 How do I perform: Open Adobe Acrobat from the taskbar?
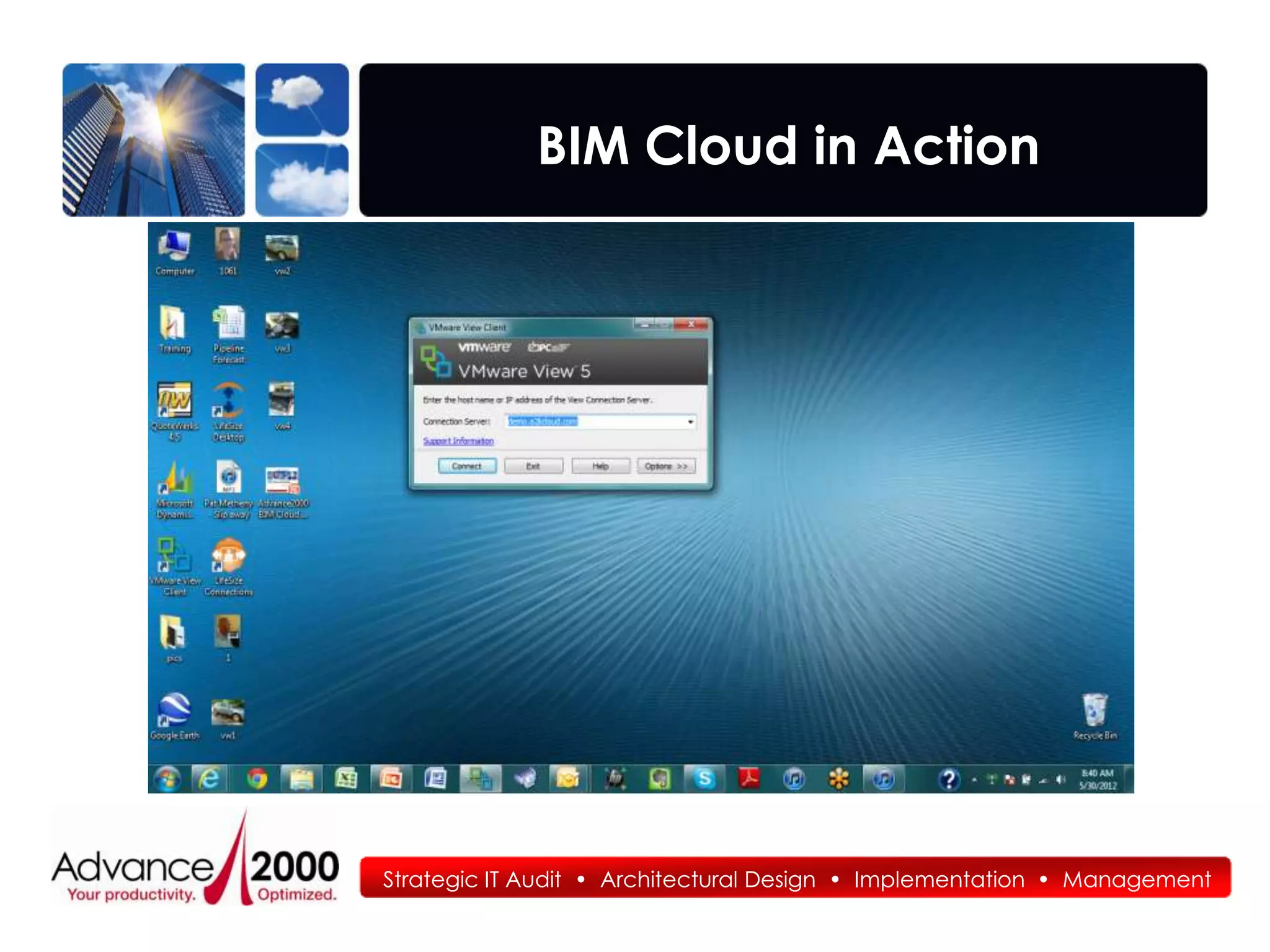pyautogui.click(x=749, y=778)
